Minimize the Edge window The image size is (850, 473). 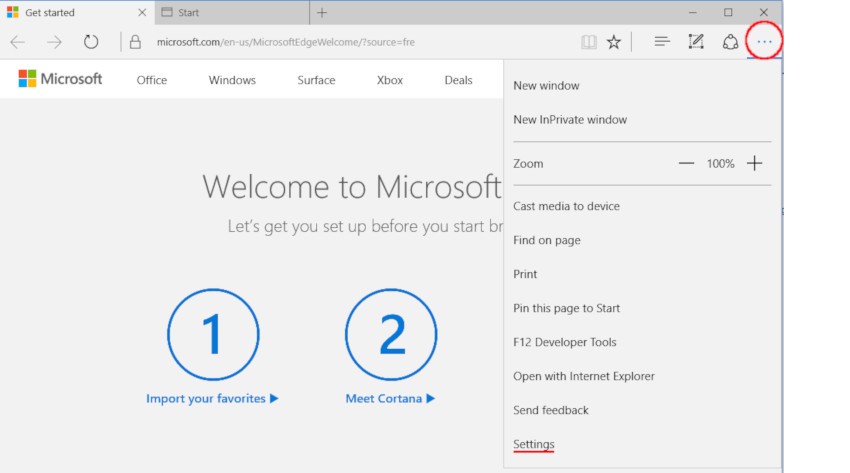692,12
